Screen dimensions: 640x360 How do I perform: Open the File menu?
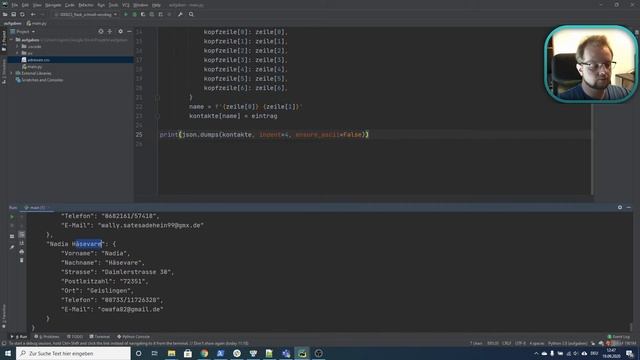(15, 5)
